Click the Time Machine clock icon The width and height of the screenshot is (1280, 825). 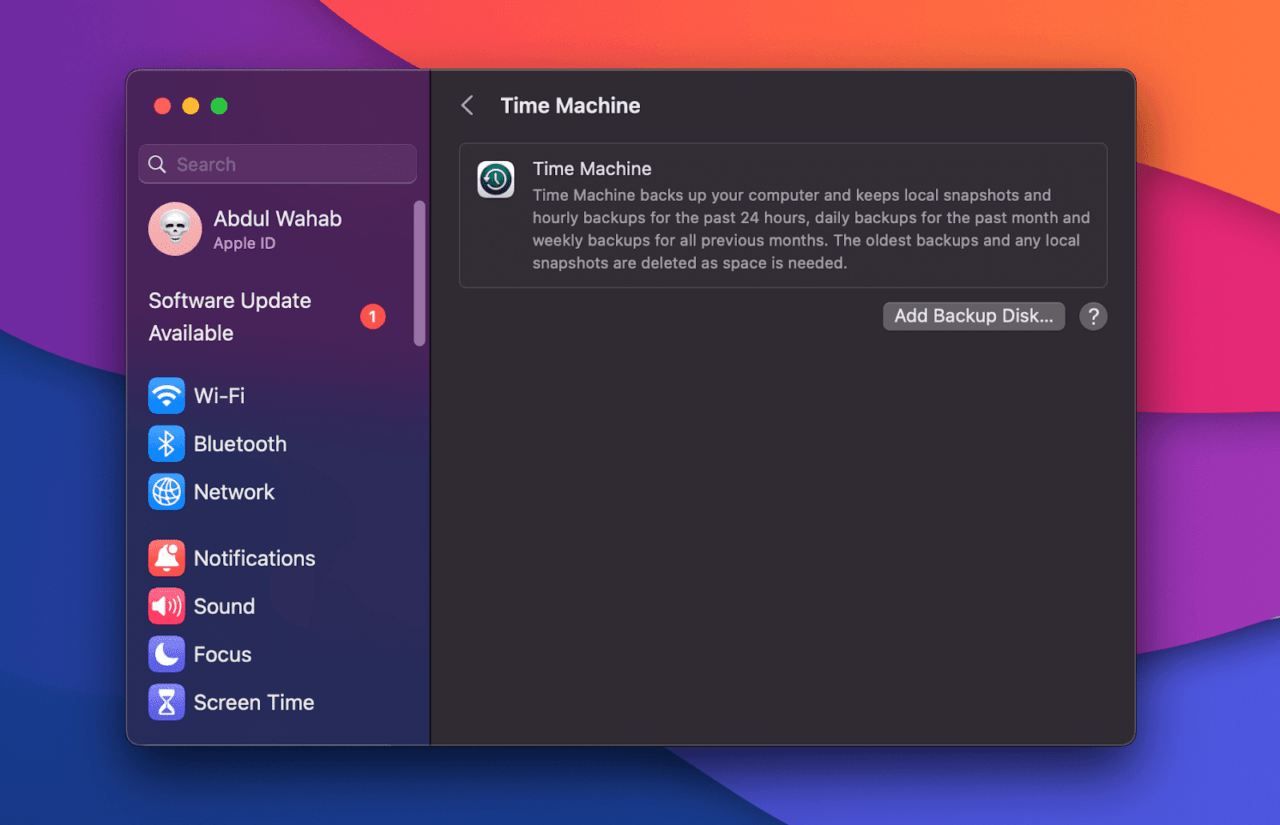click(x=496, y=180)
